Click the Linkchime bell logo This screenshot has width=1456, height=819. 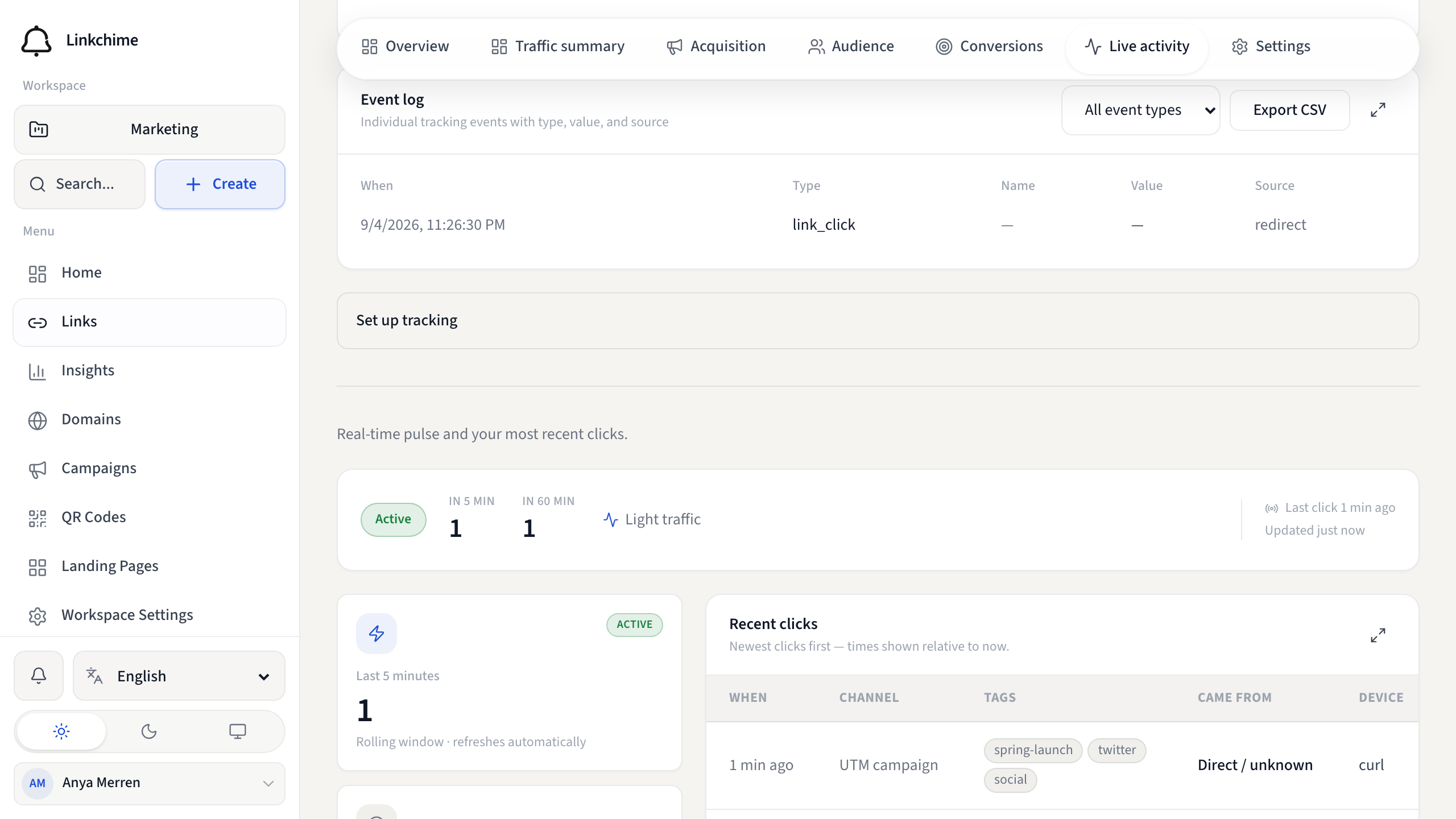pos(36,40)
